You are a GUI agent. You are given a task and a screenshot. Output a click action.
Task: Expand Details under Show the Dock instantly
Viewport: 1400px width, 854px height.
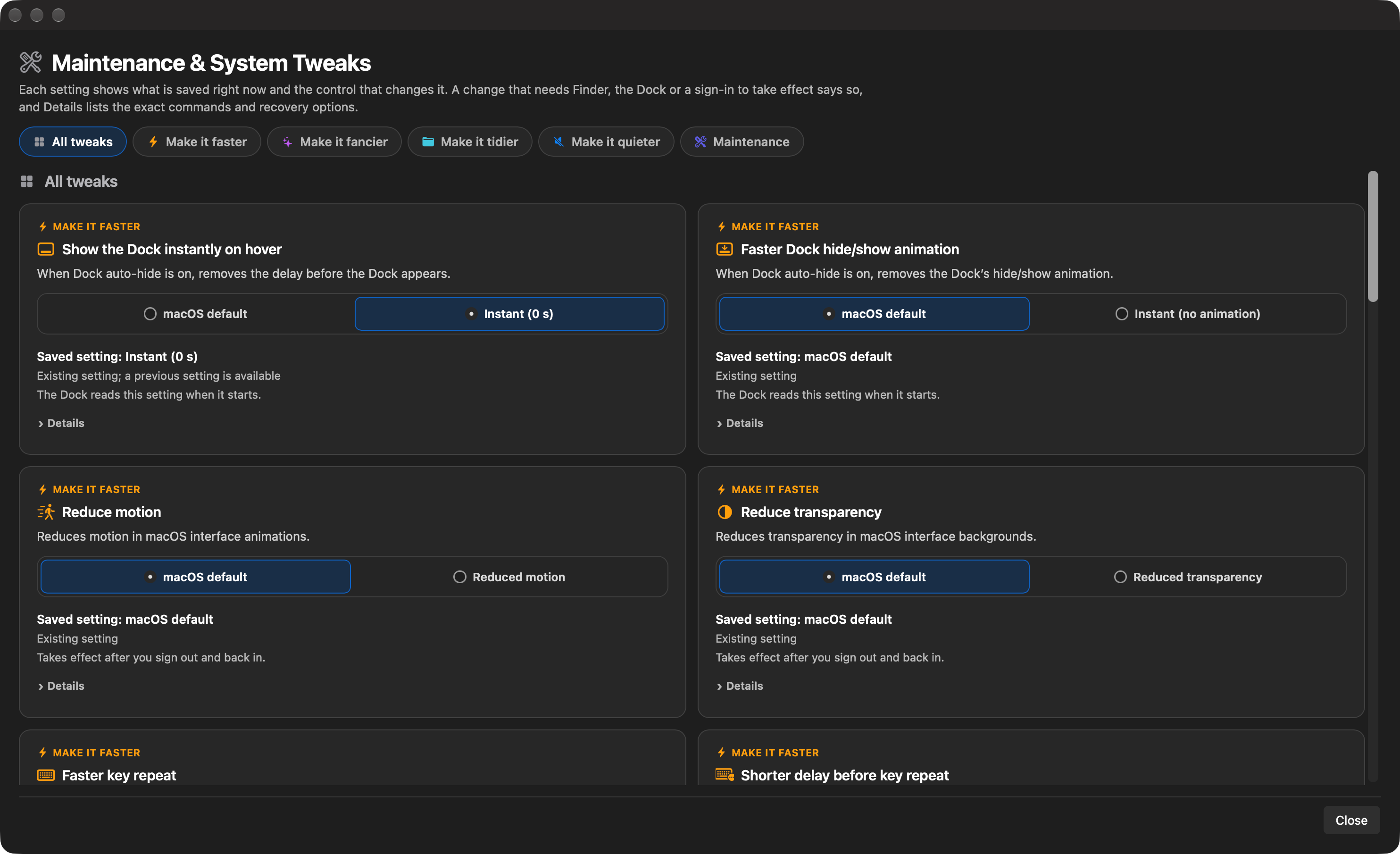(61, 423)
